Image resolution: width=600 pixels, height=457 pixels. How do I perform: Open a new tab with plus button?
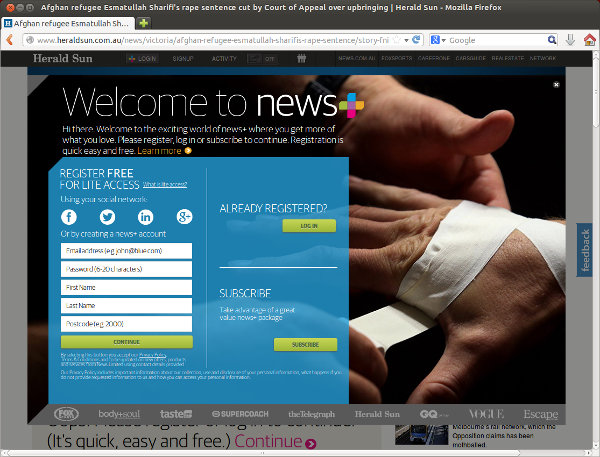pyautogui.click(x=143, y=23)
